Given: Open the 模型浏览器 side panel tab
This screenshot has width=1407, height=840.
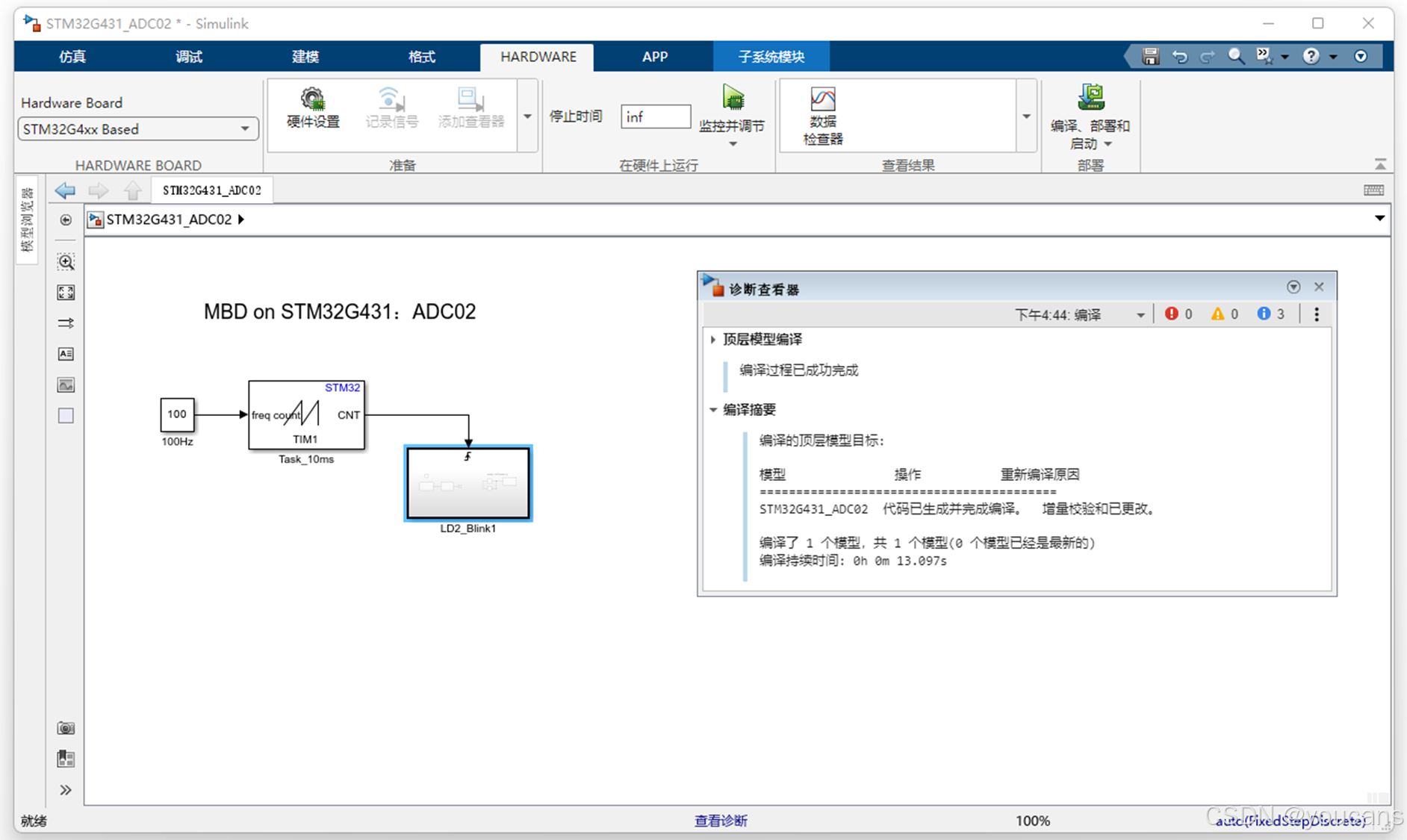Looking at the screenshot, I should pos(27,220).
